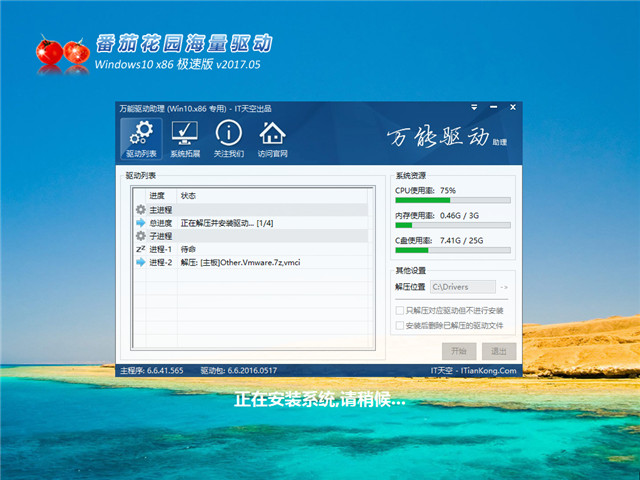This screenshot has height=480, width=640.
Task: Enable 安装后删除已解压的驱动文件 checkbox
Action: (400, 325)
